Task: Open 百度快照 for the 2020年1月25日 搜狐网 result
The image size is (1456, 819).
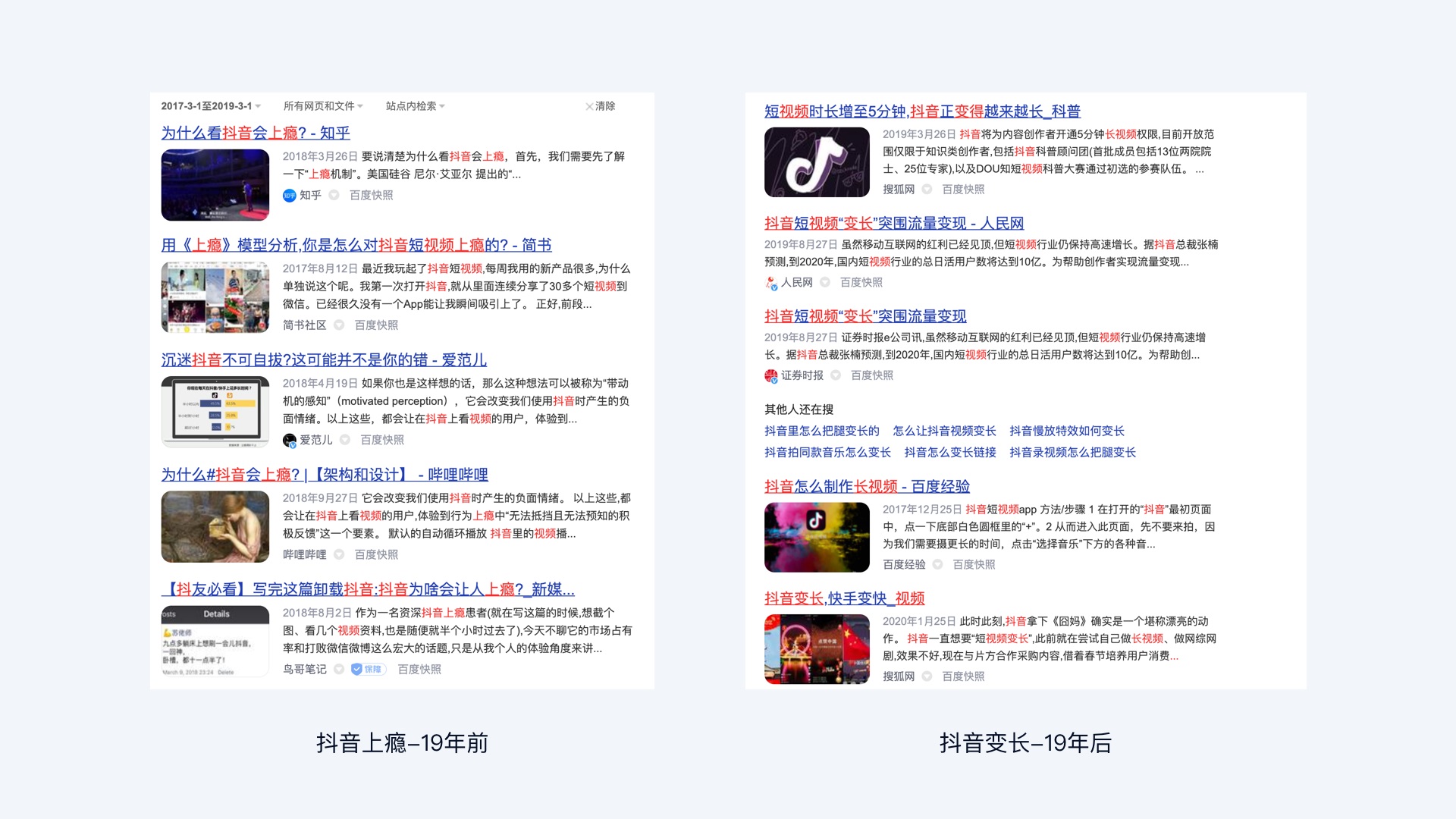Action: (x=963, y=676)
